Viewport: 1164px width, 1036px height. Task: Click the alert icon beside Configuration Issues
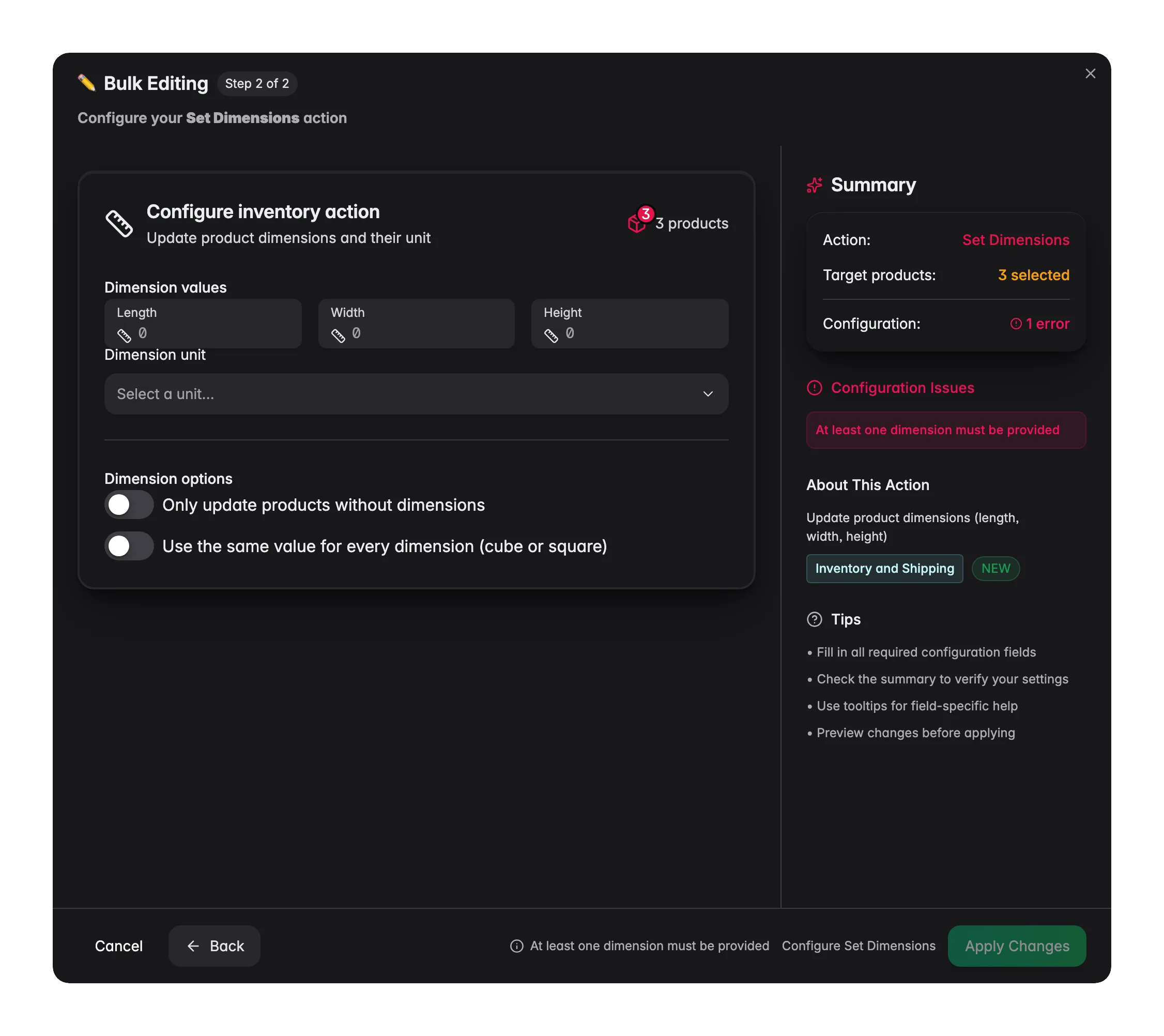click(x=815, y=388)
